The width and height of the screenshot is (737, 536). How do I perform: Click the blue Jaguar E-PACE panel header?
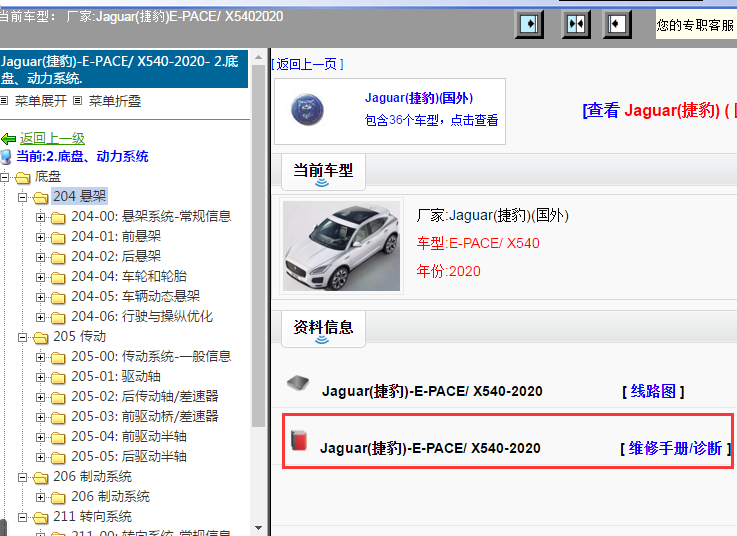[124, 69]
